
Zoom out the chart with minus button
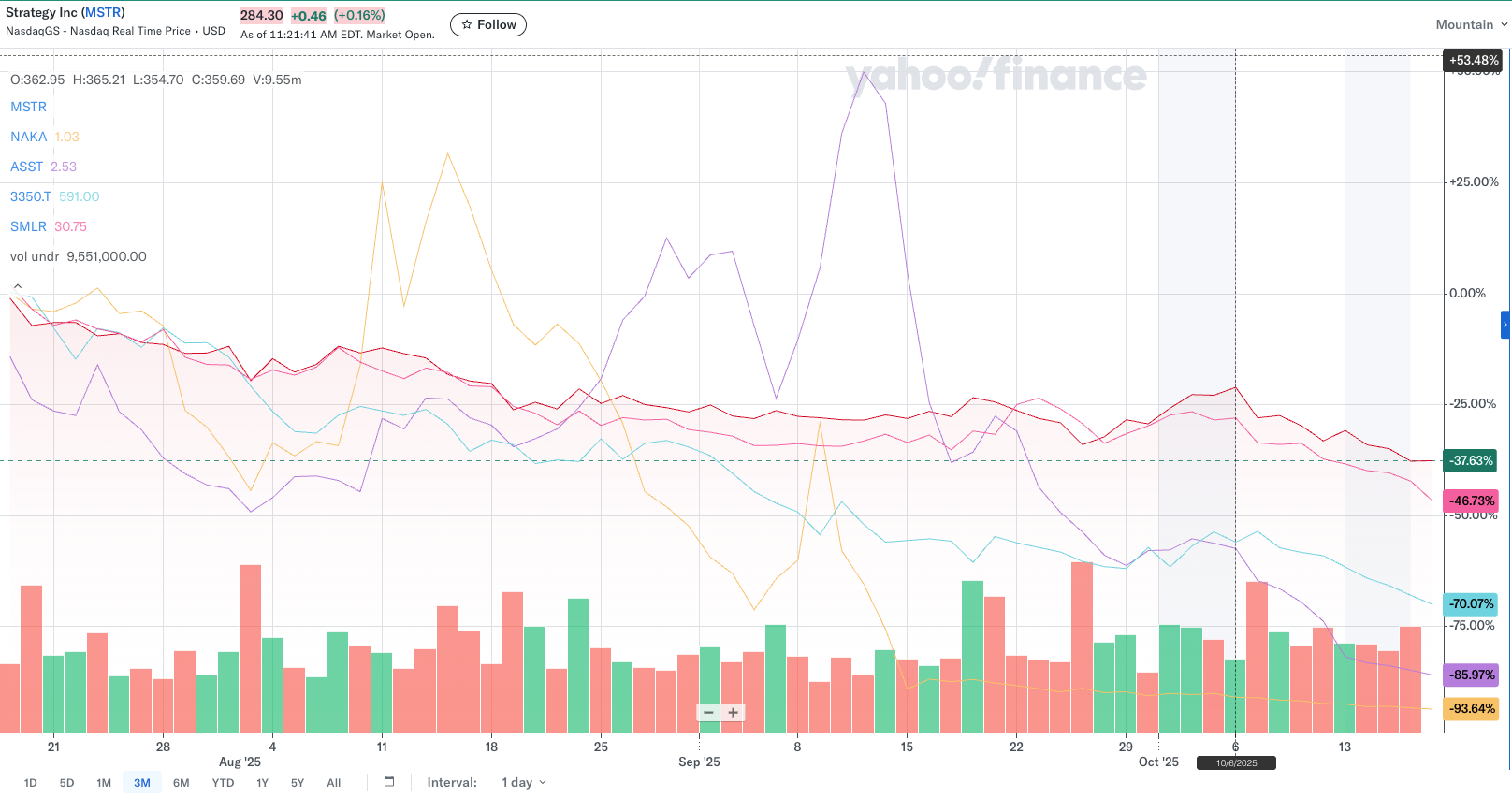708,713
